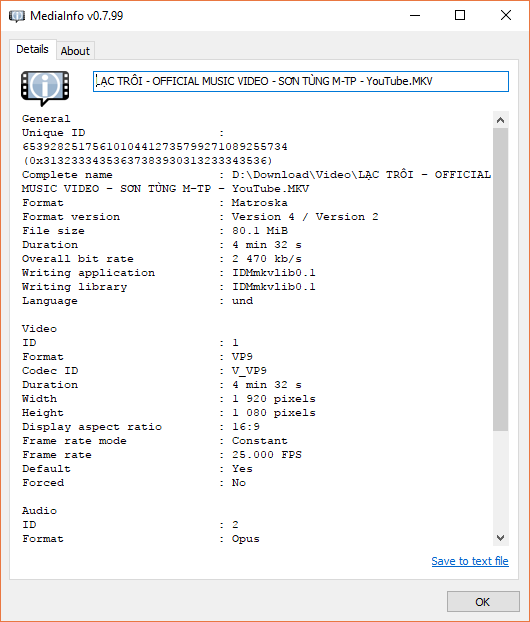This screenshot has height=622, width=530.
Task: Close the MediaInfo window
Action: [x=506, y=15]
